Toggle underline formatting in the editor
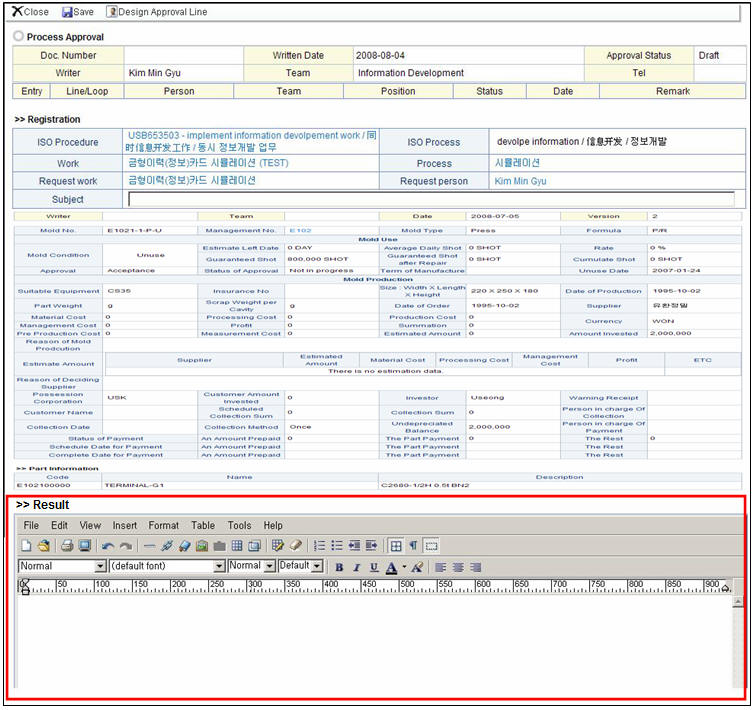Image resolution: width=756 pixels, height=710 pixels. tap(373, 567)
